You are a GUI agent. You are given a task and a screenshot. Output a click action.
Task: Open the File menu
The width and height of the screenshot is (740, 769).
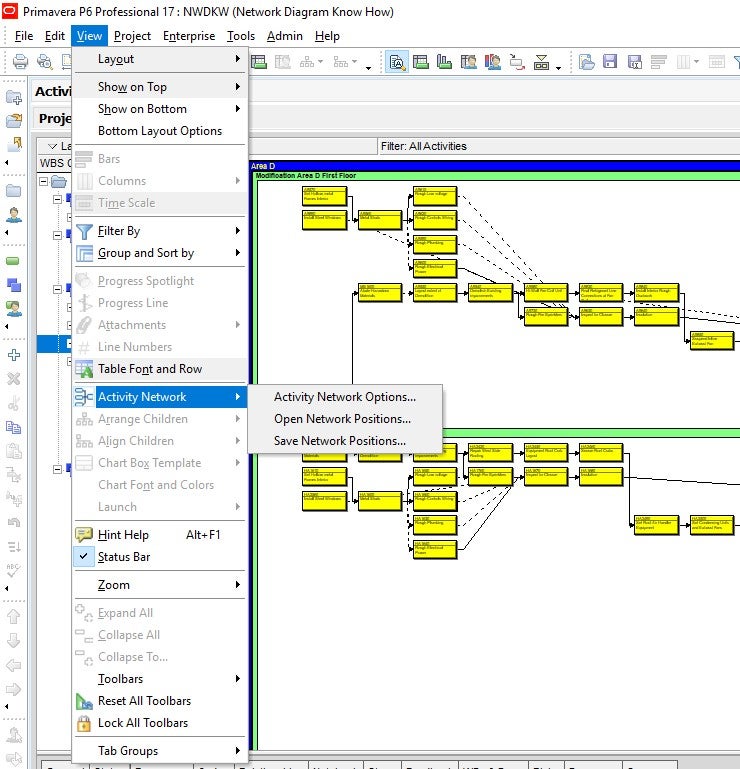24,36
